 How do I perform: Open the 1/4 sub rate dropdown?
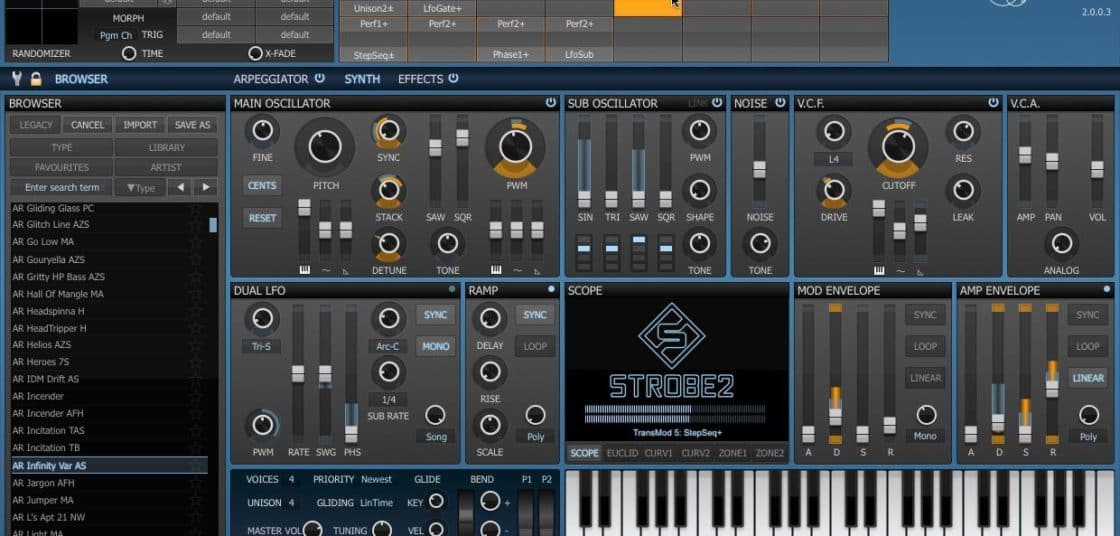(388, 399)
